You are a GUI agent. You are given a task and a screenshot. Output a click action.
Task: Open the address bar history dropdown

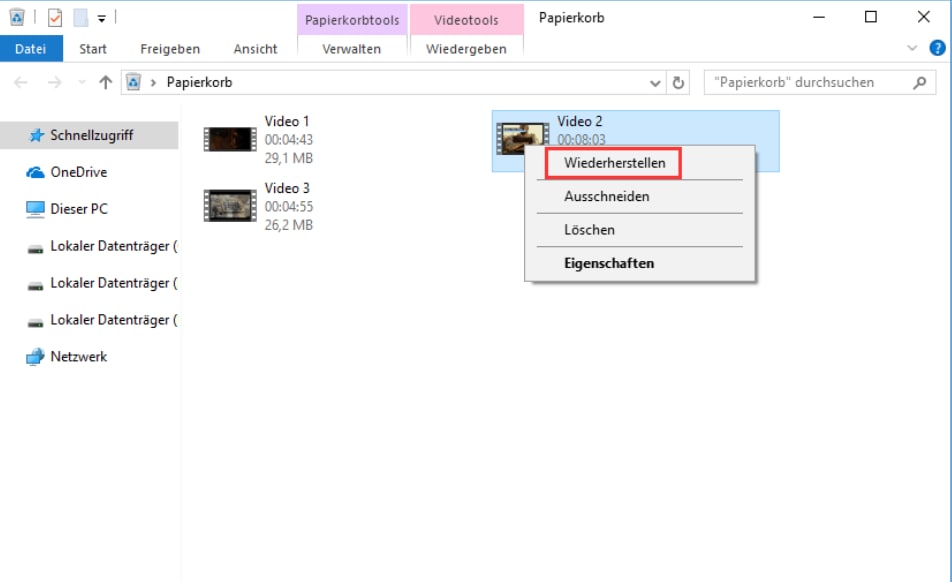[655, 83]
